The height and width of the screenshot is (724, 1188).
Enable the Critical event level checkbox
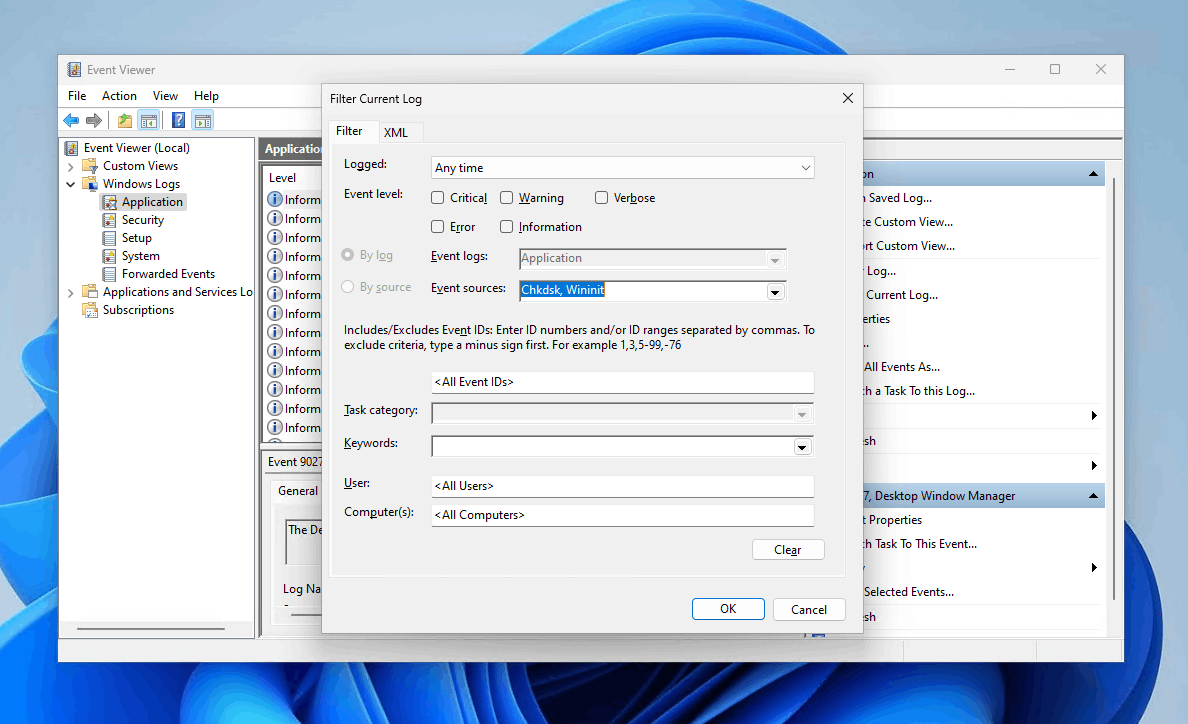pos(438,198)
